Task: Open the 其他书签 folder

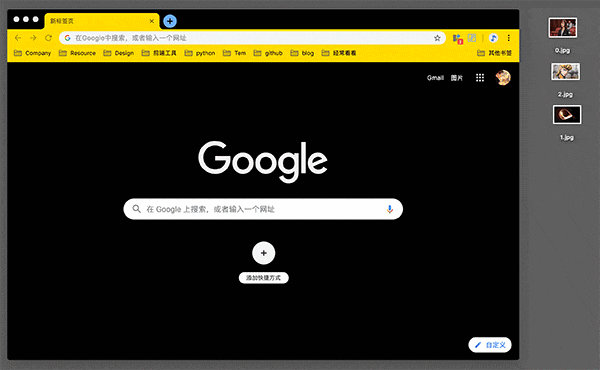Action: [494, 53]
